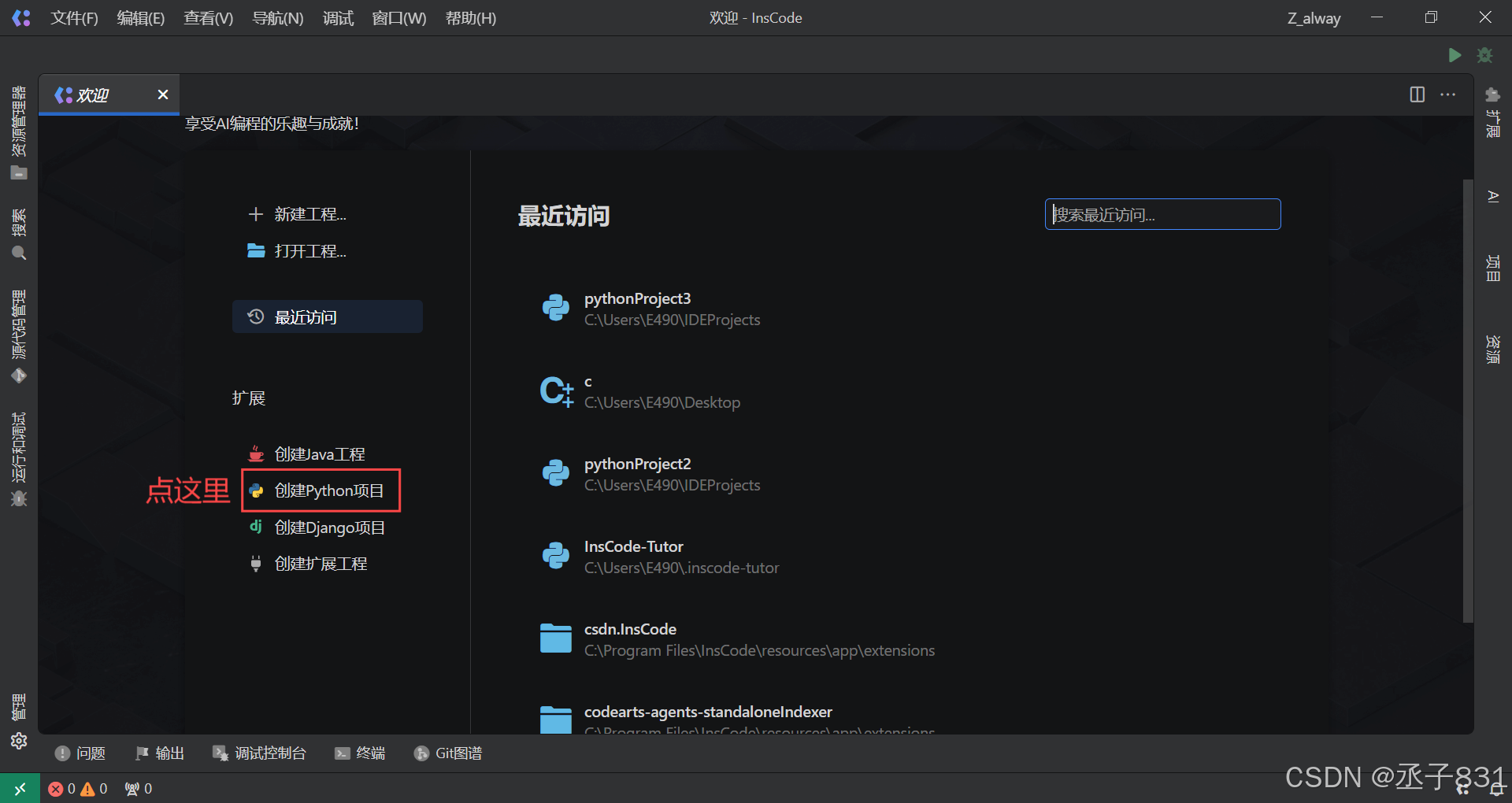1512x803 pixels.
Task: Open the Manage gear icon at bottom left
Action: pos(19,741)
